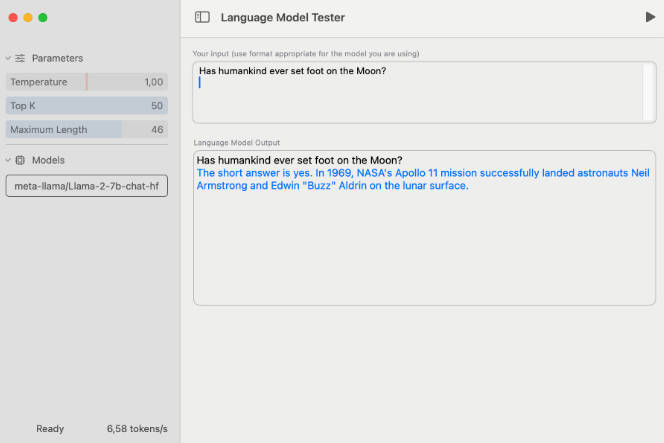Click the 6,58 tokens/s speed indicator
Image resolution: width=664 pixels, height=443 pixels.
(x=137, y=429)
